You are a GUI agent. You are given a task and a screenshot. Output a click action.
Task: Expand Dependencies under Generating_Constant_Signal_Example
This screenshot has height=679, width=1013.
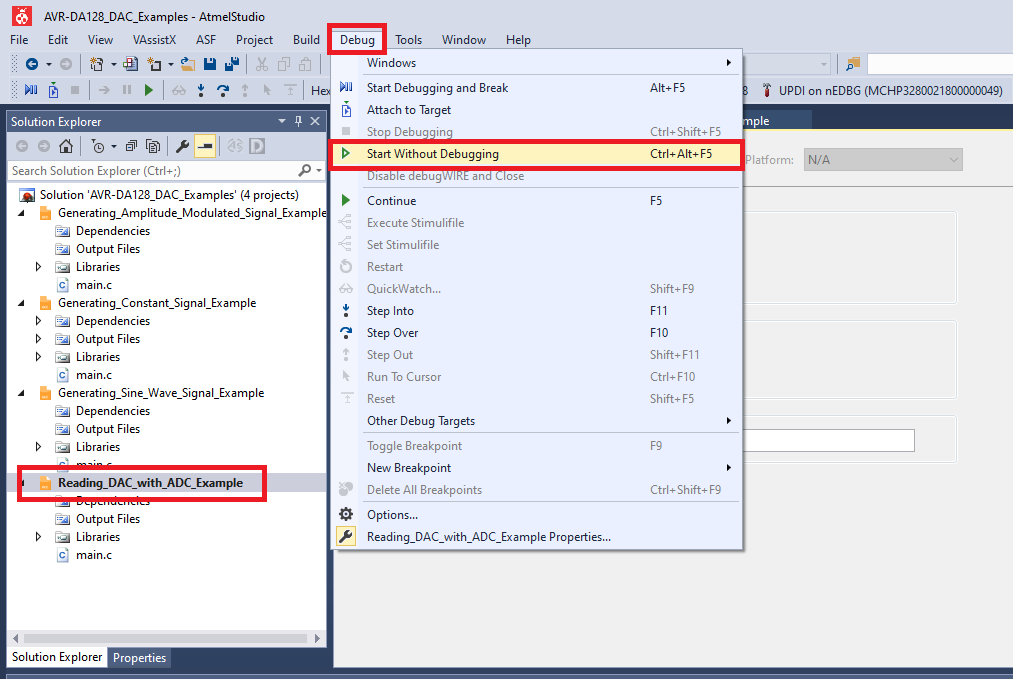(x=38, y=320)
